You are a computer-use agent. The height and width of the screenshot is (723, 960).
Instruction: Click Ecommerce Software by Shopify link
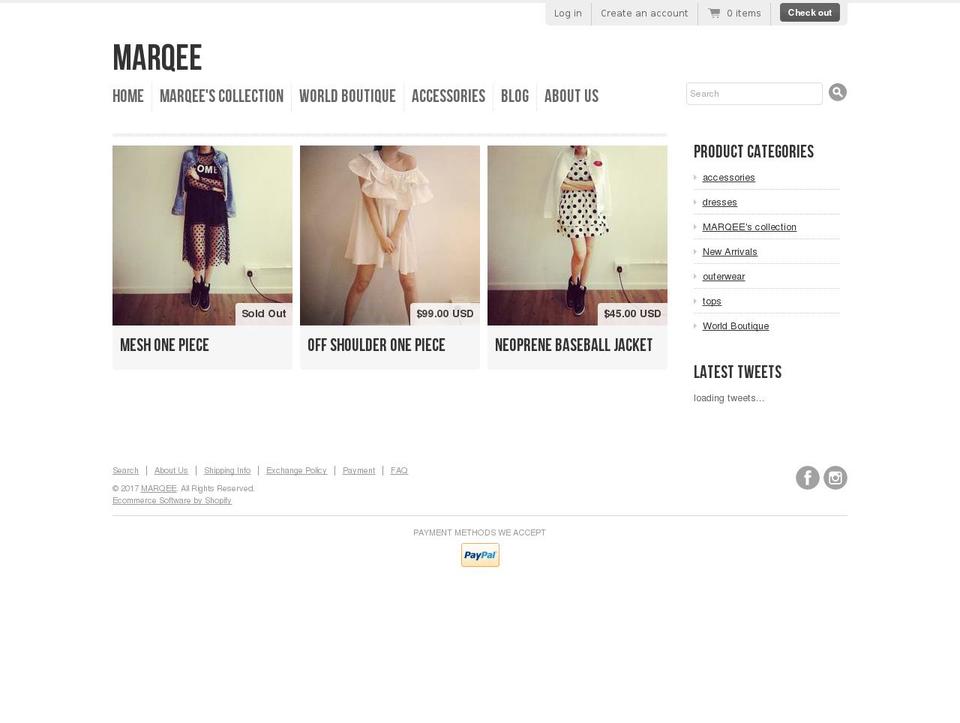172,500
